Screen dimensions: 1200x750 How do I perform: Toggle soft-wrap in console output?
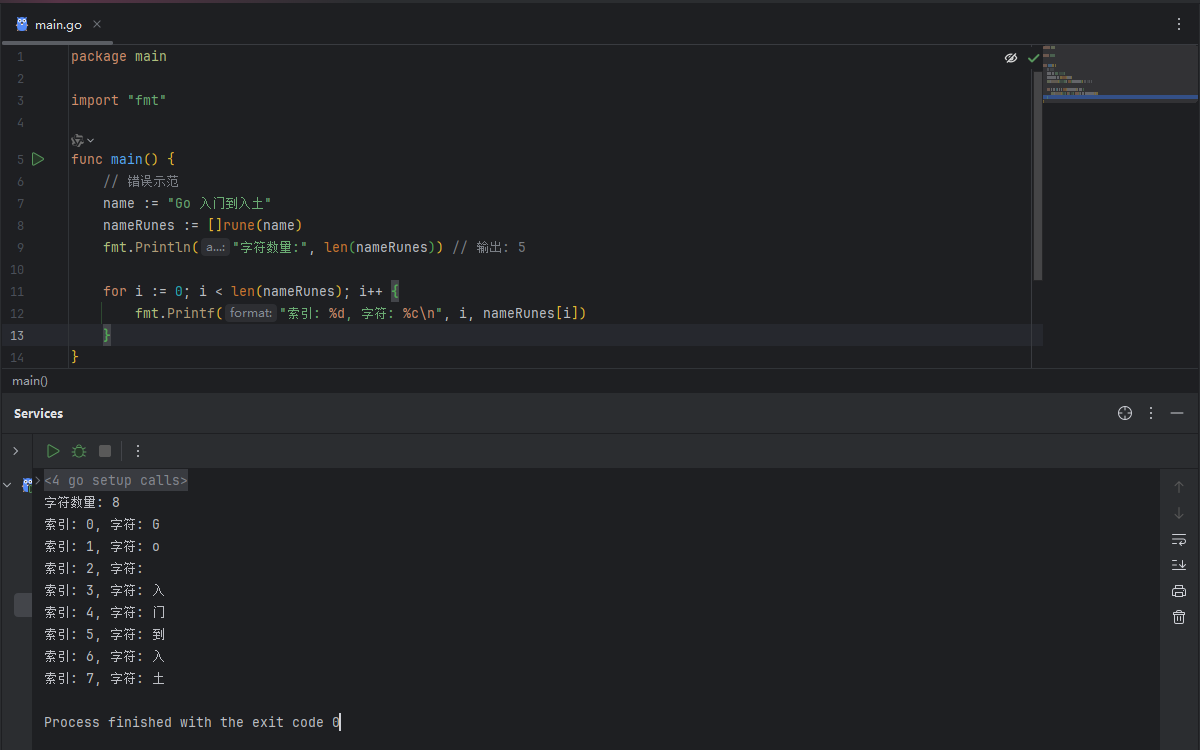click(1179, 539)
